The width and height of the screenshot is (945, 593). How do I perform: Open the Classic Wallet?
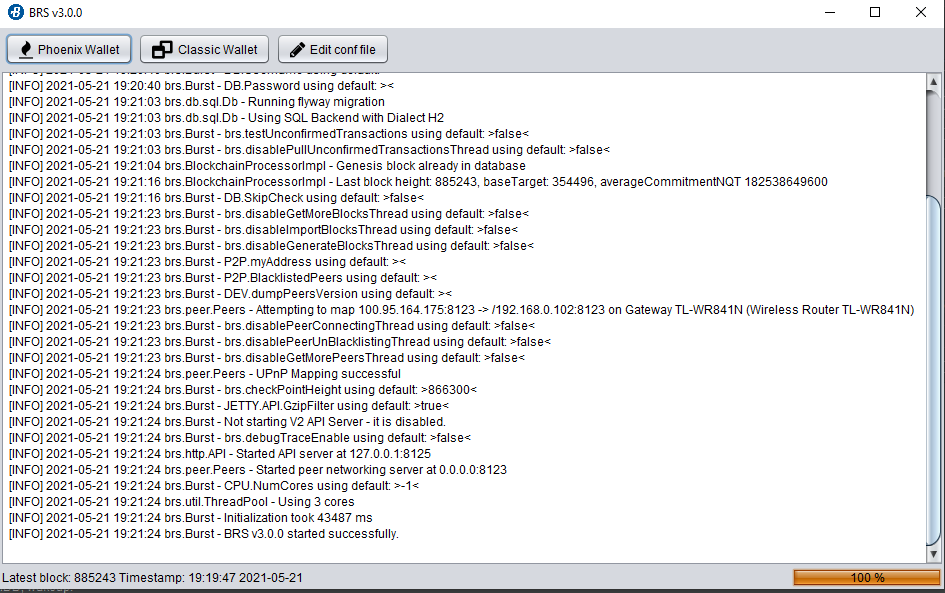tap(204, 49)
